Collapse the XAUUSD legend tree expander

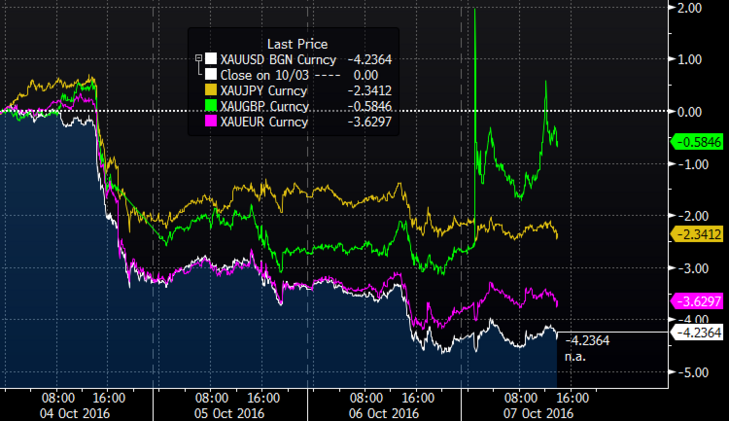click(x=197, y=58)
